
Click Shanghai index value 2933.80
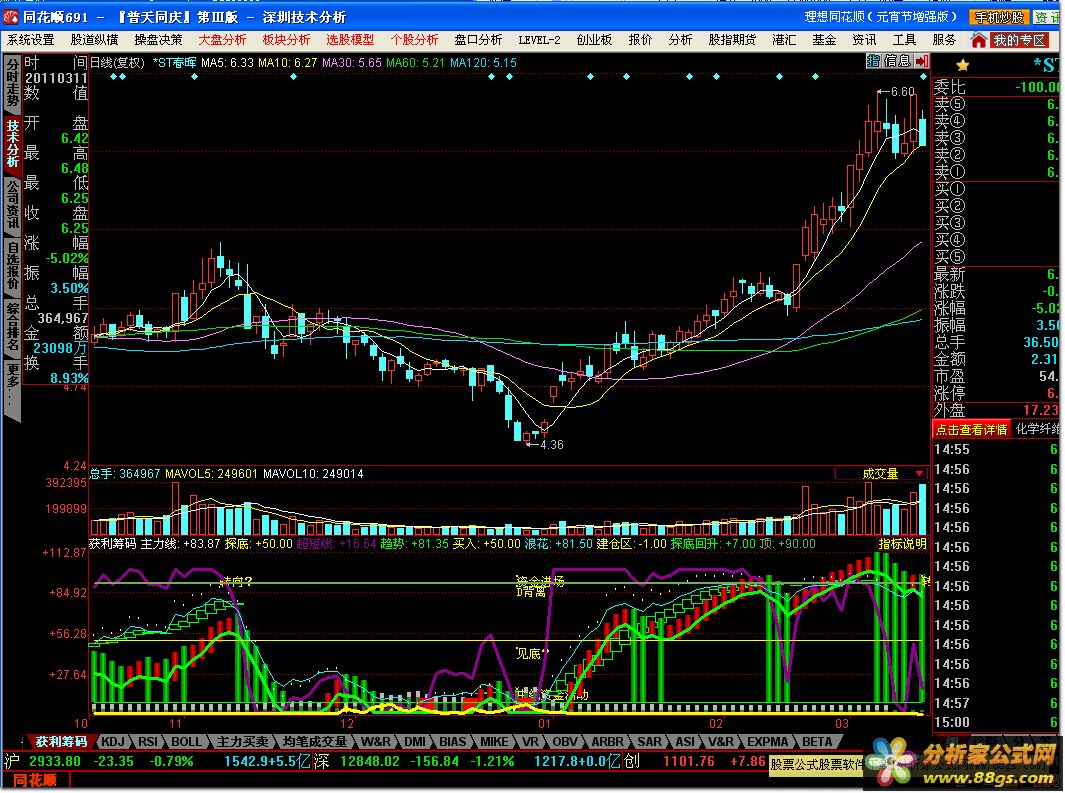(x=54, y=761)
